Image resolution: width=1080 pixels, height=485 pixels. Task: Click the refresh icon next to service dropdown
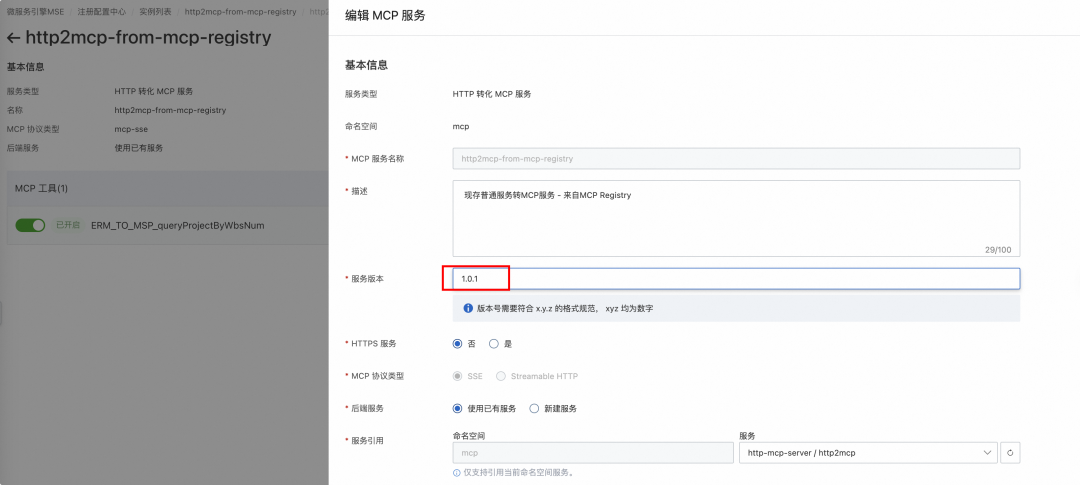tap(1010, 453)
